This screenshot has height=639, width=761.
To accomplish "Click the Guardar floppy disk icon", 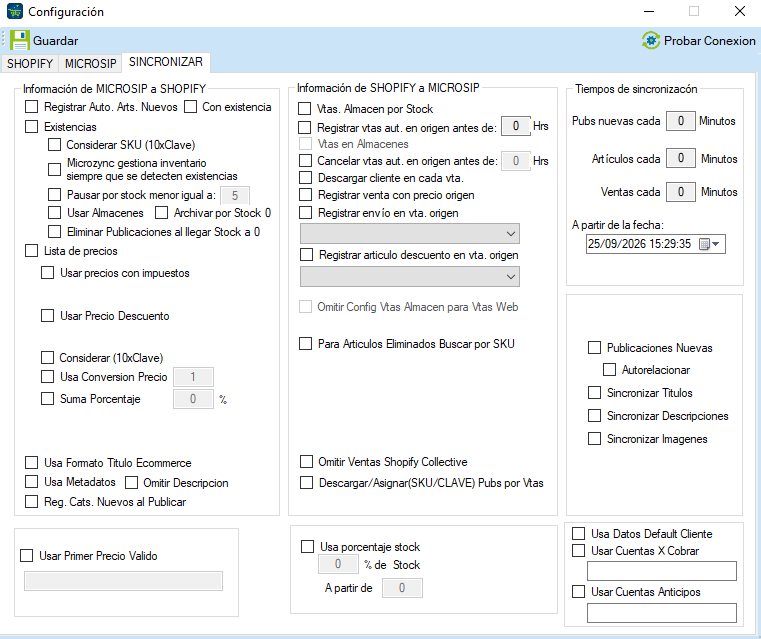I will pyautogui.click(x=19, y=40).
